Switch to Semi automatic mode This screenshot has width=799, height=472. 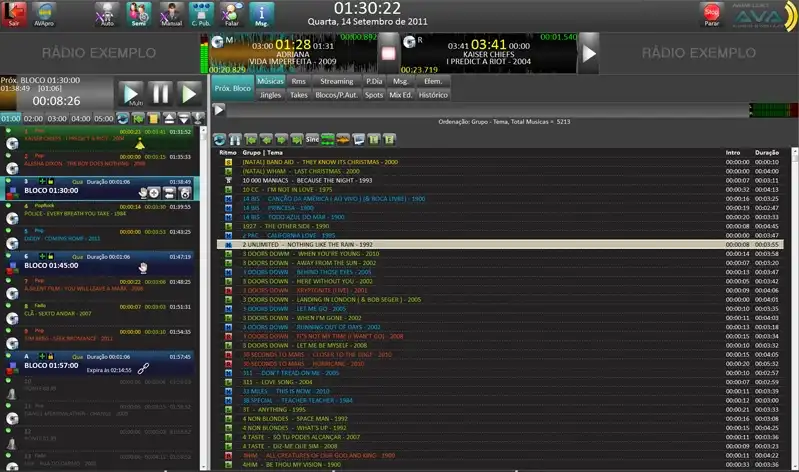pyautogui.click(x=139, y=14)
